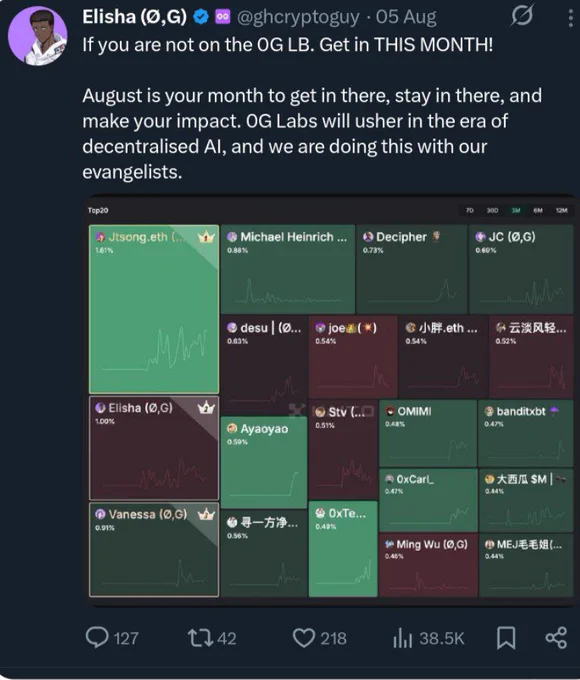Open the Grok slash-circle icon

click(x=521, y=16)
